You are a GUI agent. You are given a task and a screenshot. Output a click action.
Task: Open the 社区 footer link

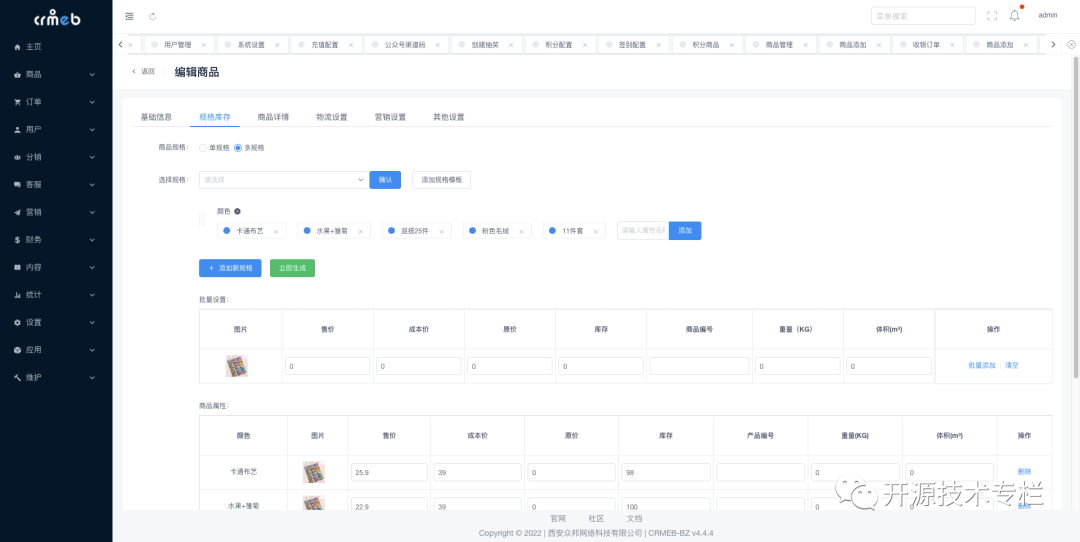(x=596, y=519)
